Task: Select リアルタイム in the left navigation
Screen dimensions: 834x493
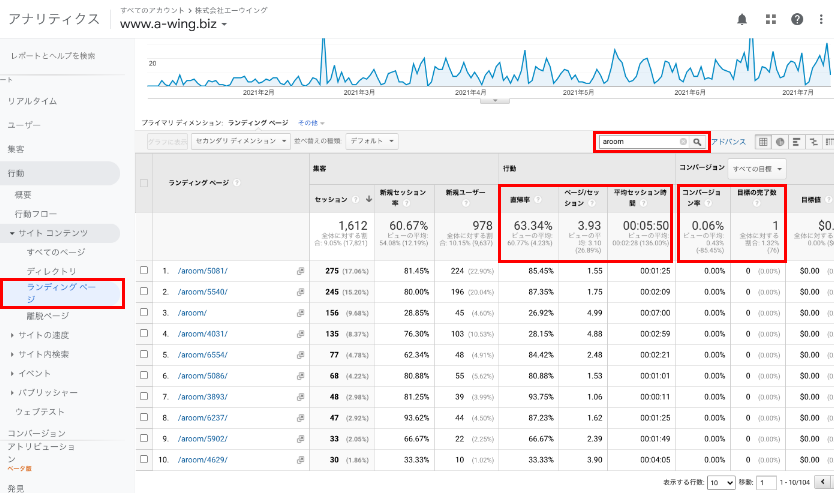Action: click(x=32, y=101)
